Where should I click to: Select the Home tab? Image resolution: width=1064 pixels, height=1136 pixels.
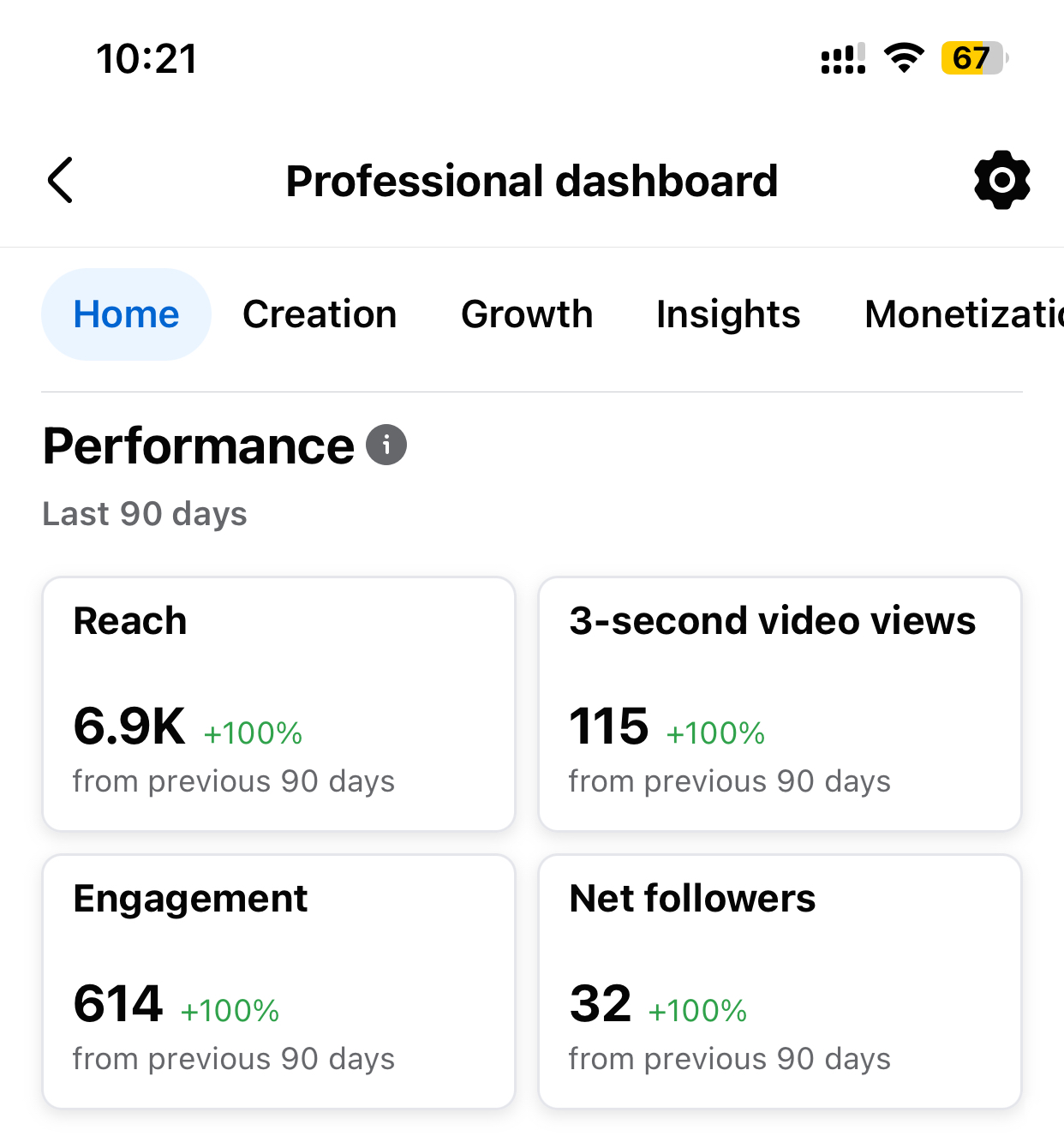tap(126, 314)
